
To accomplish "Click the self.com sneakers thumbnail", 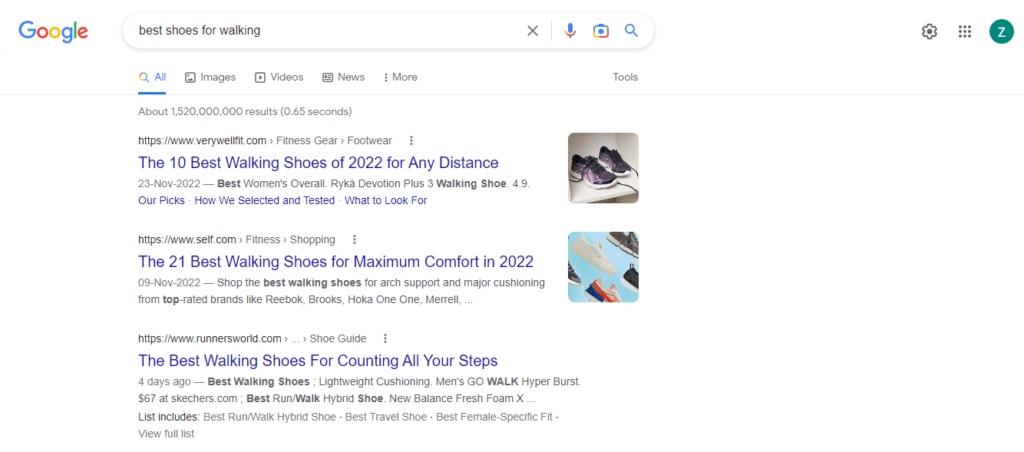I will point(603,267).
